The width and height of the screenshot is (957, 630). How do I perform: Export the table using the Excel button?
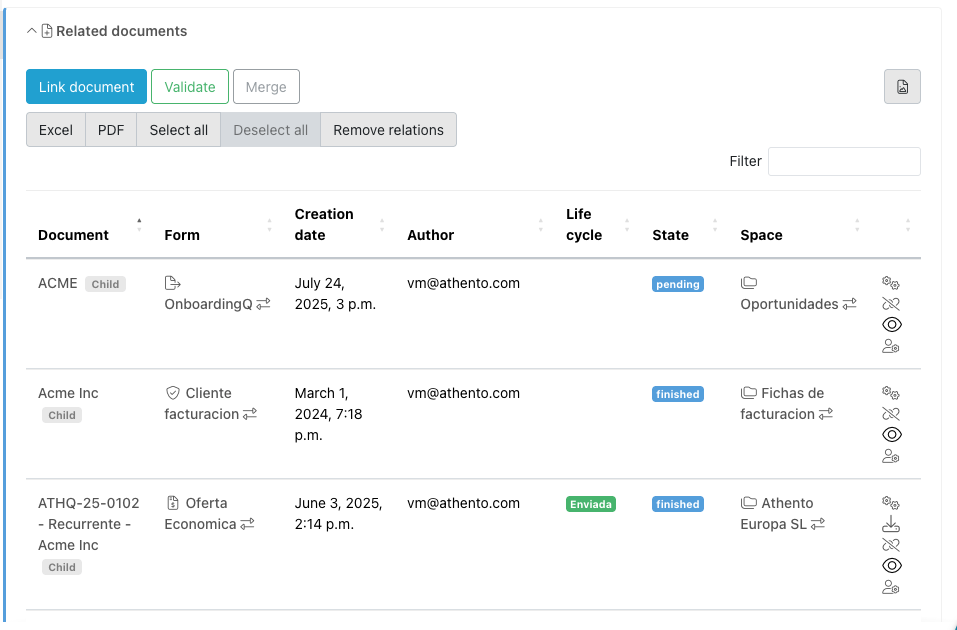pyautogui.click(x=56, y=130)
